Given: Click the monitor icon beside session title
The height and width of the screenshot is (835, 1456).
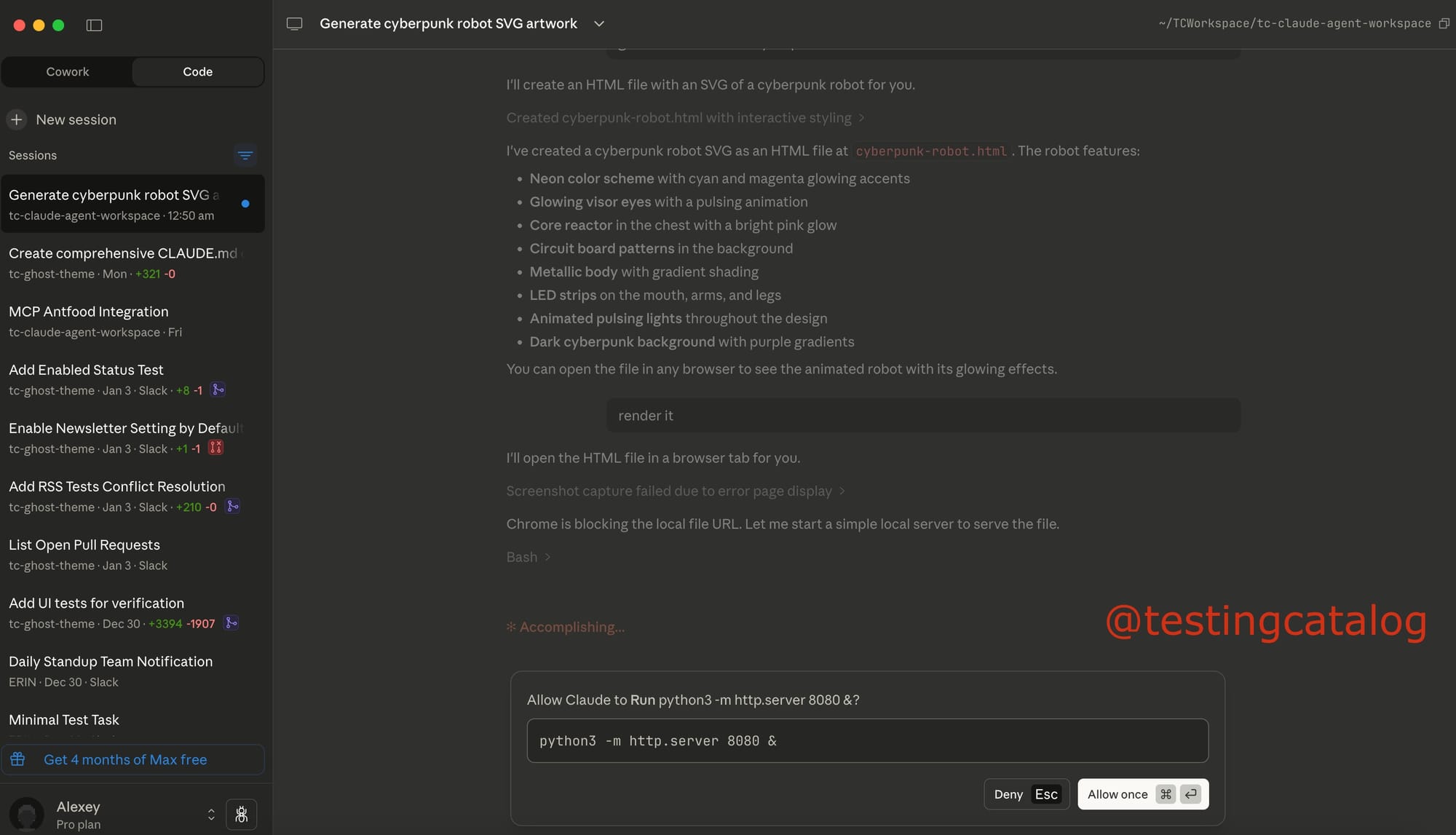Looking at the screenshot, I should coord(294,23).
